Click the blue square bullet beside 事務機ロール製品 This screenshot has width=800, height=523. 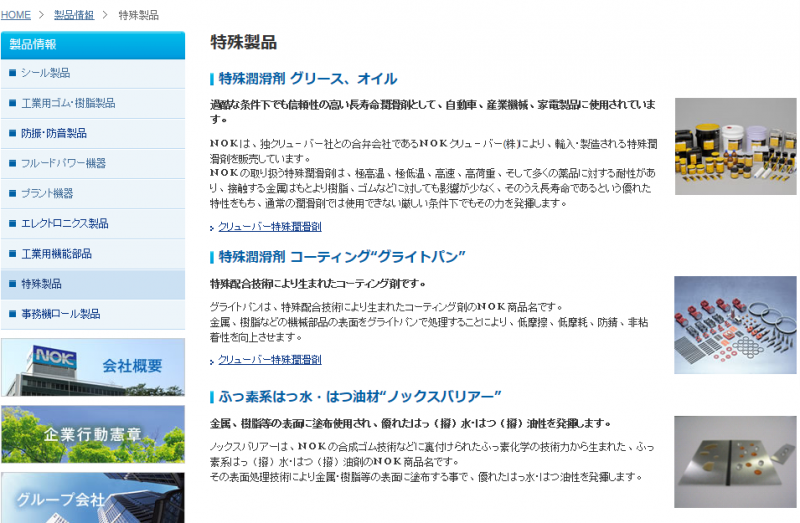click(13, 314)
